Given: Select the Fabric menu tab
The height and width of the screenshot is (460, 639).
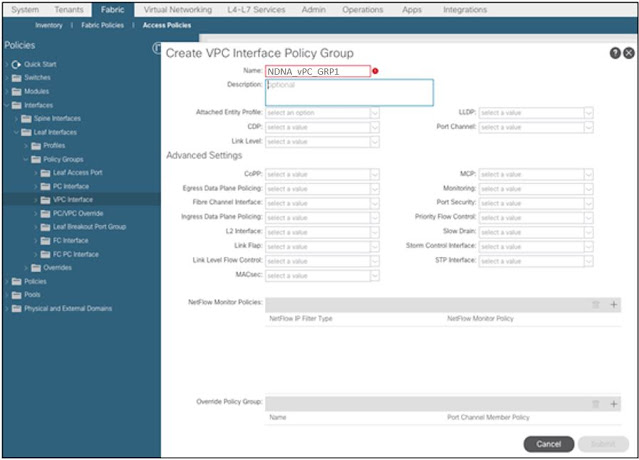Looking at the screenshot, I should [112, 10].
